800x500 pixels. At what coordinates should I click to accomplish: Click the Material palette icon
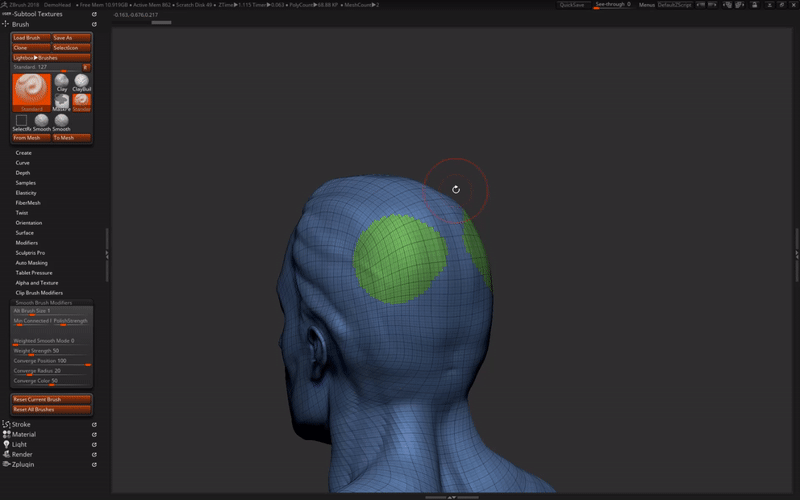point(6,434)
